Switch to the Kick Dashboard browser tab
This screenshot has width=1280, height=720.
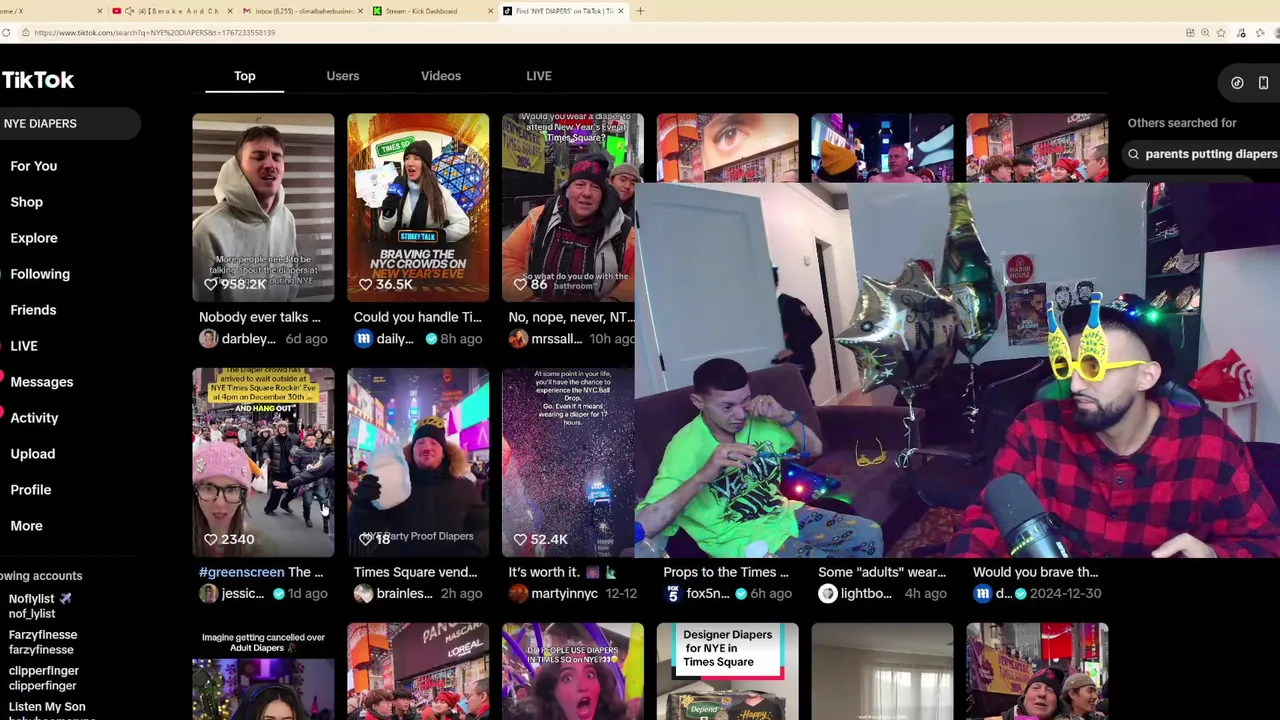click(430, 11)
